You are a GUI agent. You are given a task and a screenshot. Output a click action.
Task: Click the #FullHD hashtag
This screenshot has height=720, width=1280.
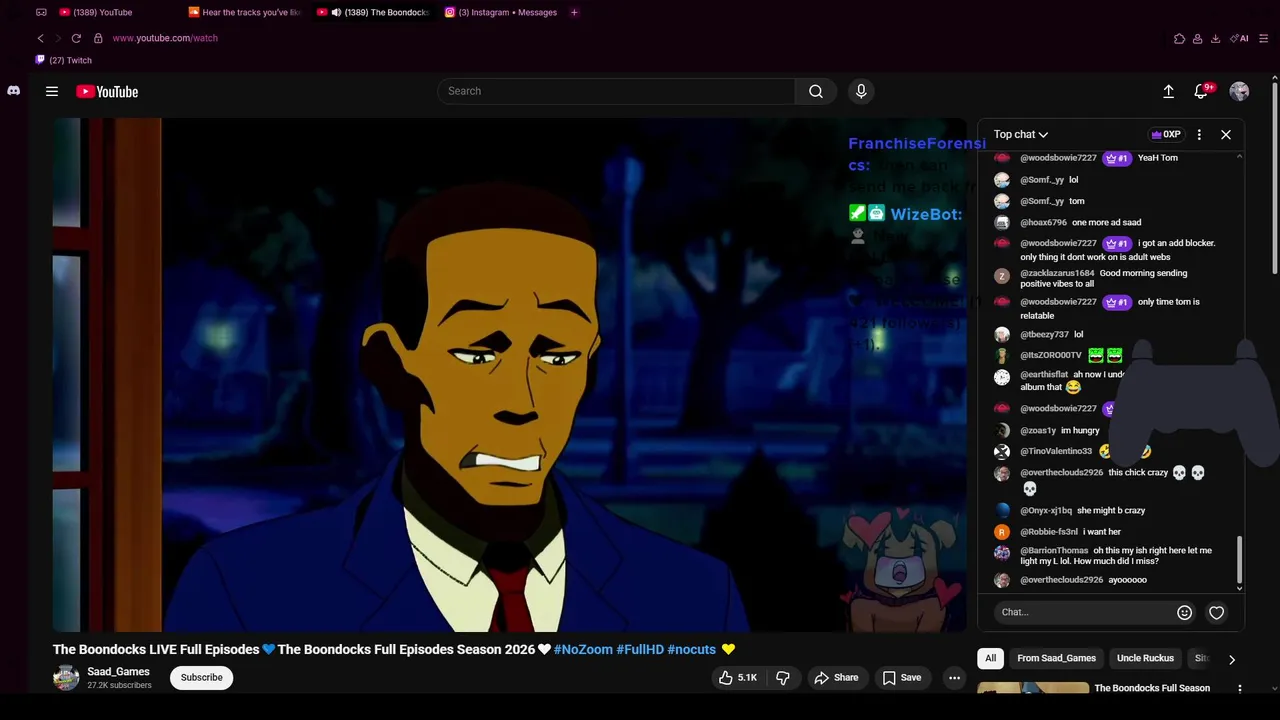coord(640,649)
